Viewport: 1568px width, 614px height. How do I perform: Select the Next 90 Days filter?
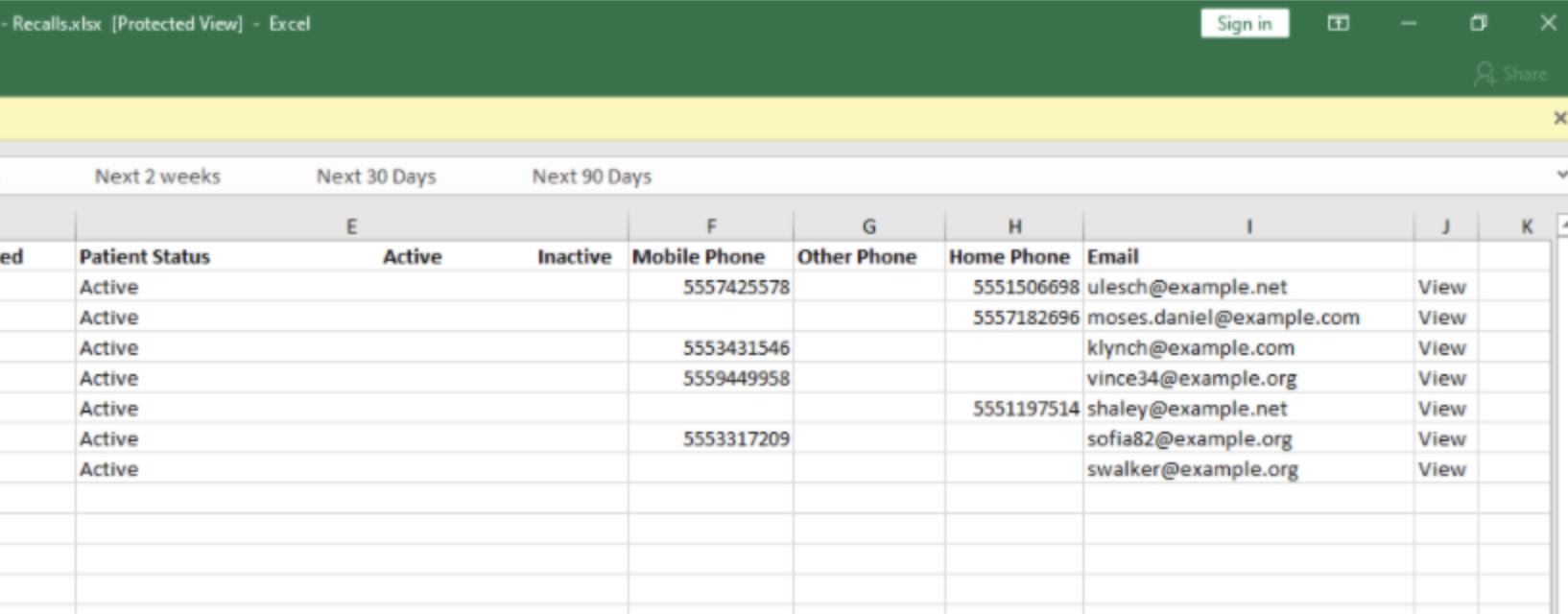click(592, 177)
